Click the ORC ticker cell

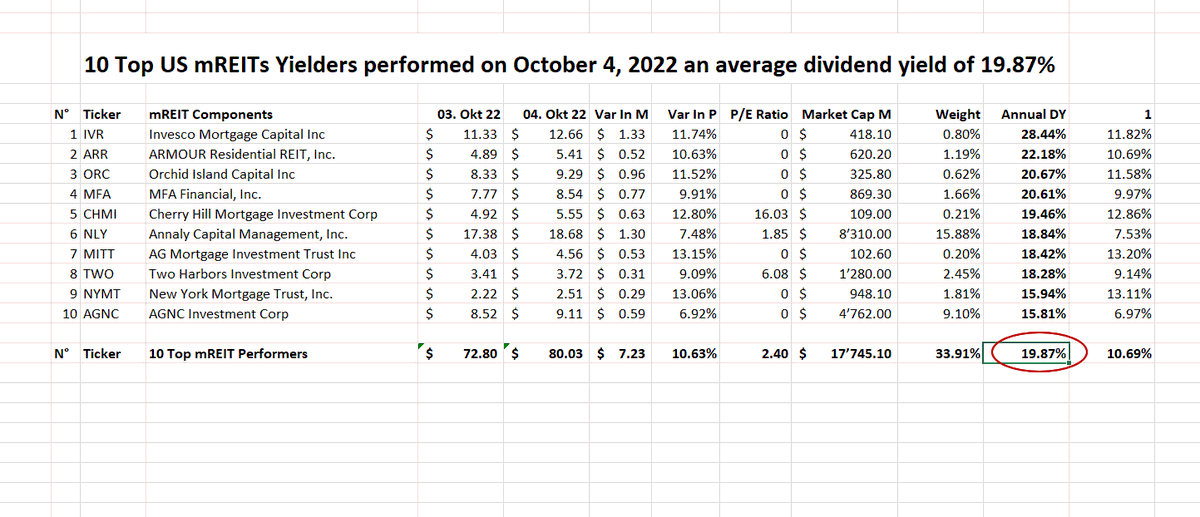click(96, 174)
